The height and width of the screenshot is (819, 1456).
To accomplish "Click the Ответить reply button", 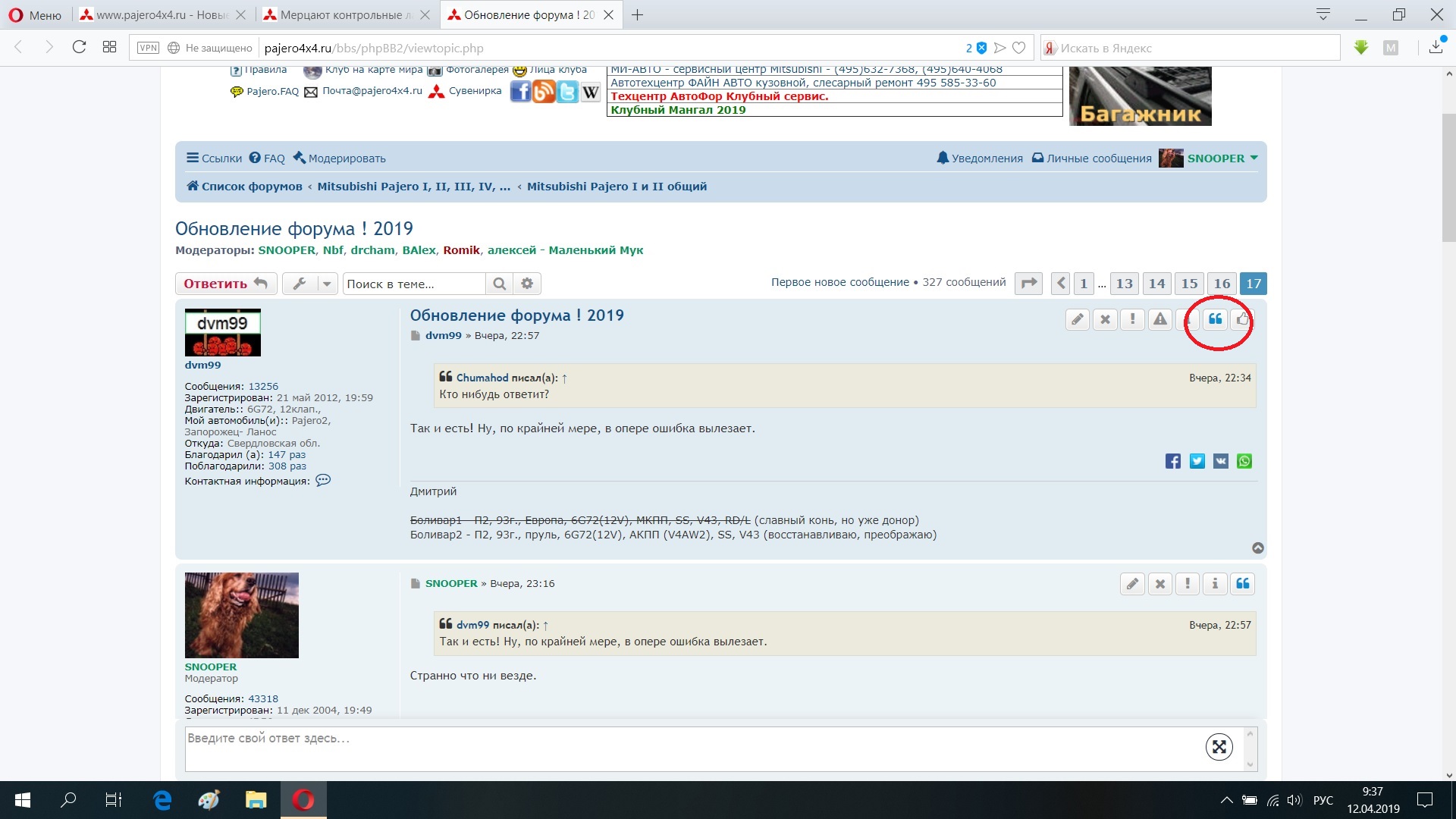I will click(224, 284).
